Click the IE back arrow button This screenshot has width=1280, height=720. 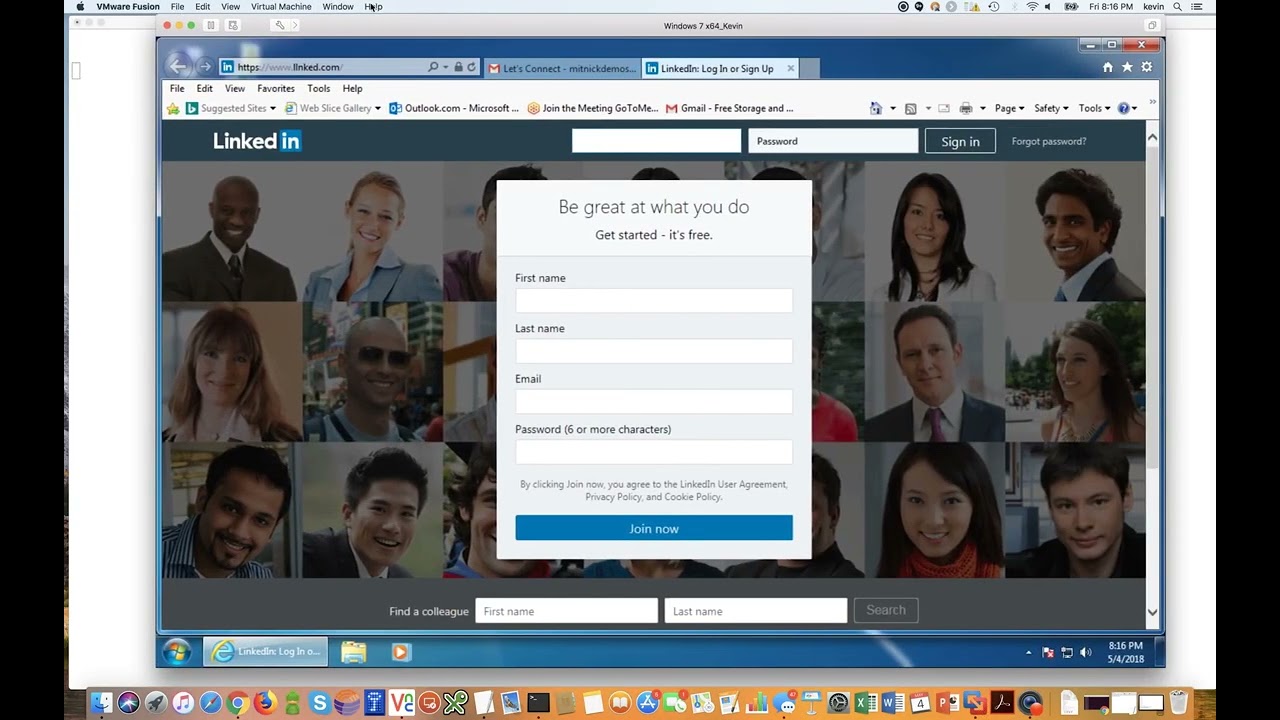[x=178, y=67]
